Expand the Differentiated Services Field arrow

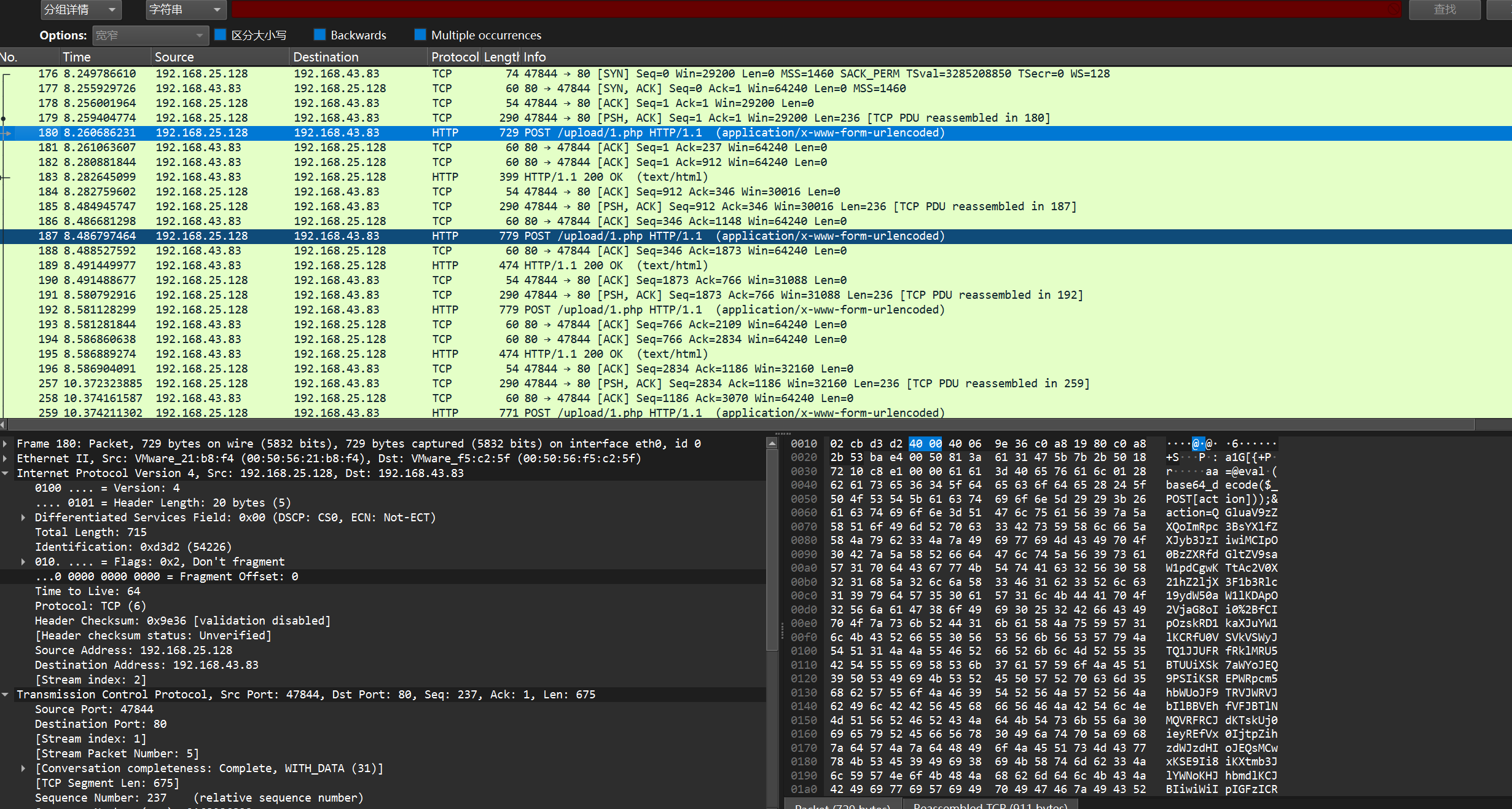[x=23, y=518]
